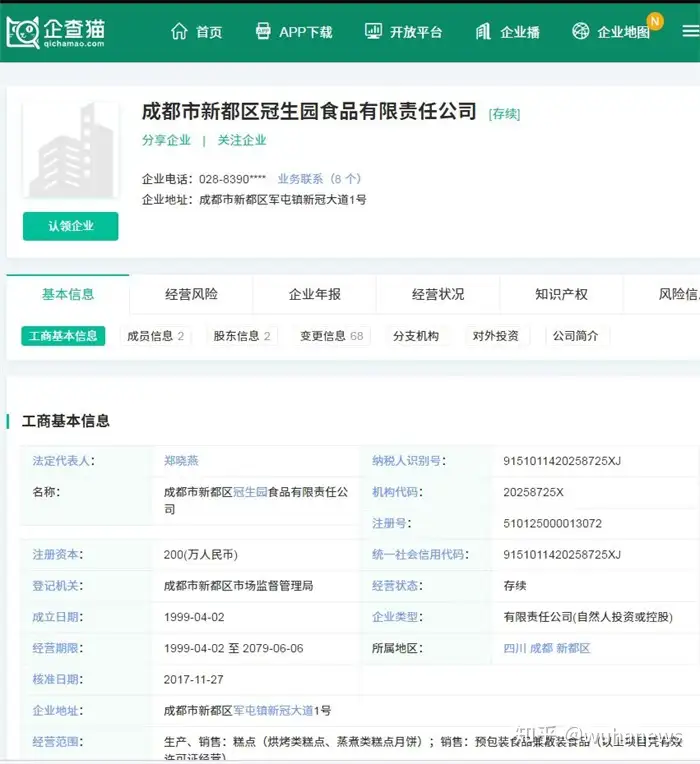Click the [存续] status tag

504,114
